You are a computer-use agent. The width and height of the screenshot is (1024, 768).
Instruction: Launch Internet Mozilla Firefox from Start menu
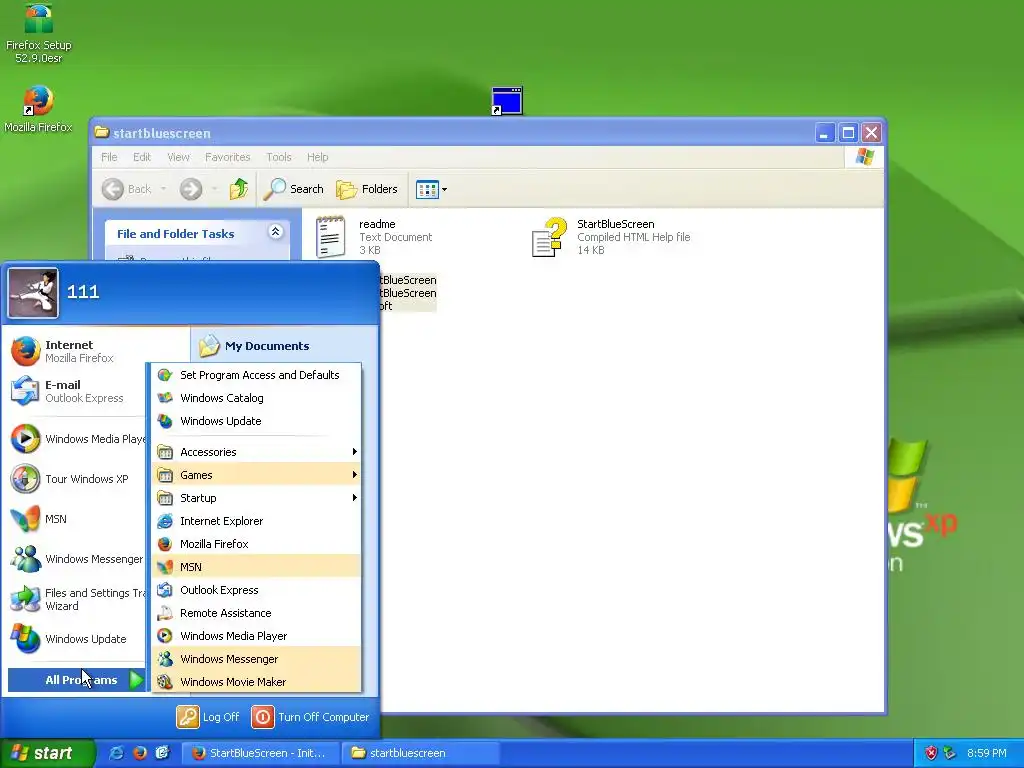tap(77, 351)
